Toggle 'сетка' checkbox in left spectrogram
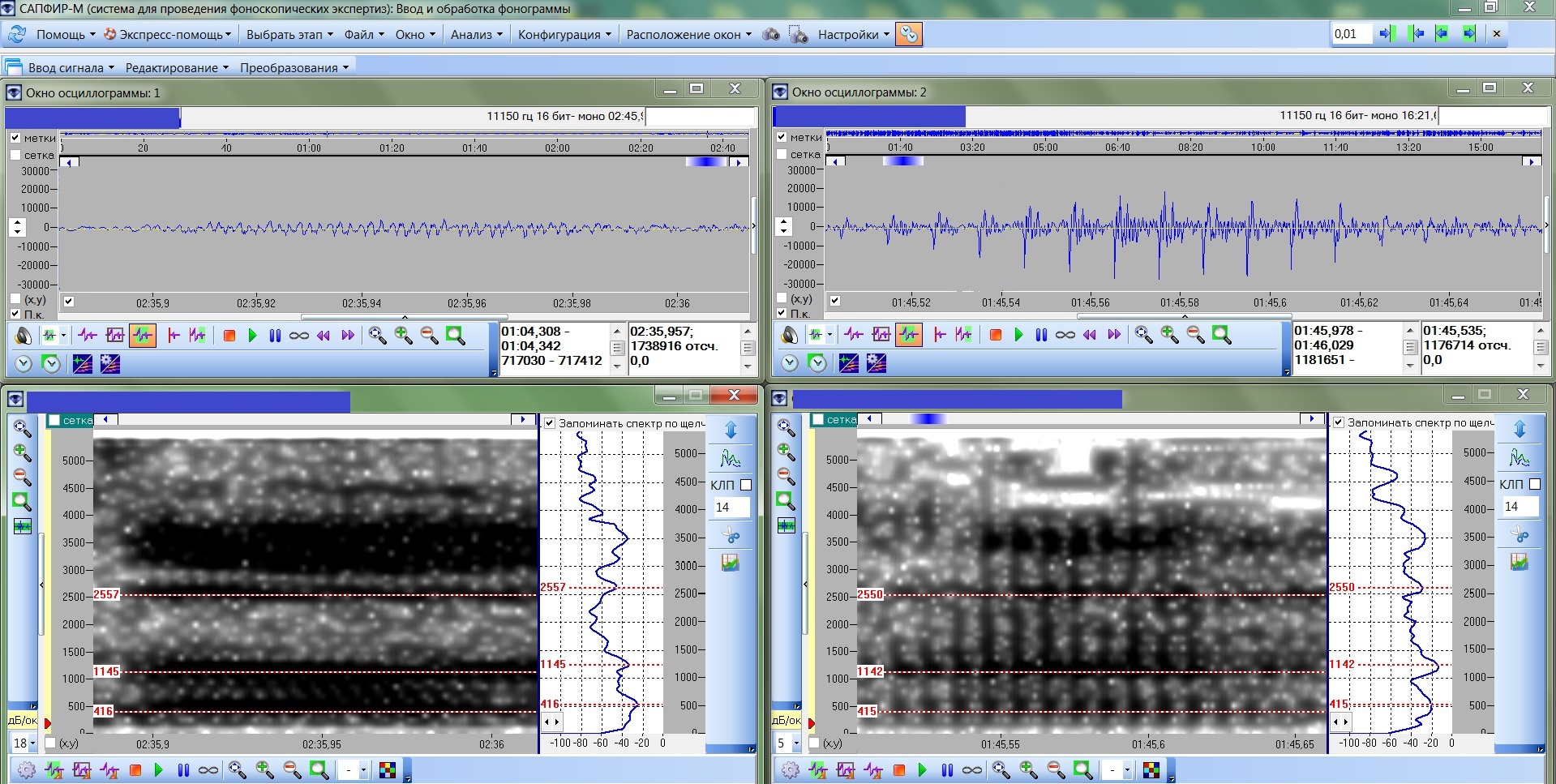Screen dimensions: 1556x784 [54, 420]
